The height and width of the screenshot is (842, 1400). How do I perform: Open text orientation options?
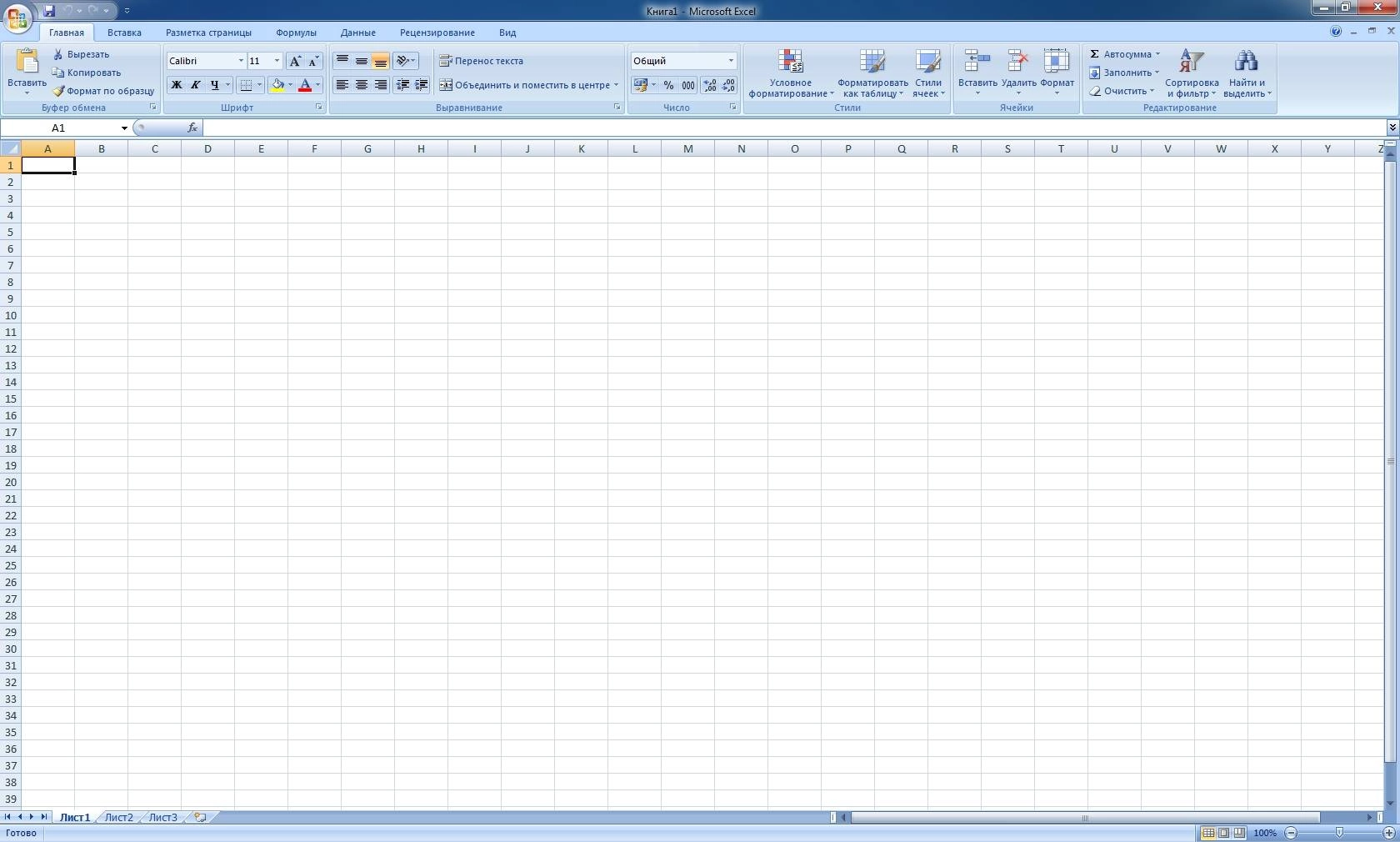point(406,61)
